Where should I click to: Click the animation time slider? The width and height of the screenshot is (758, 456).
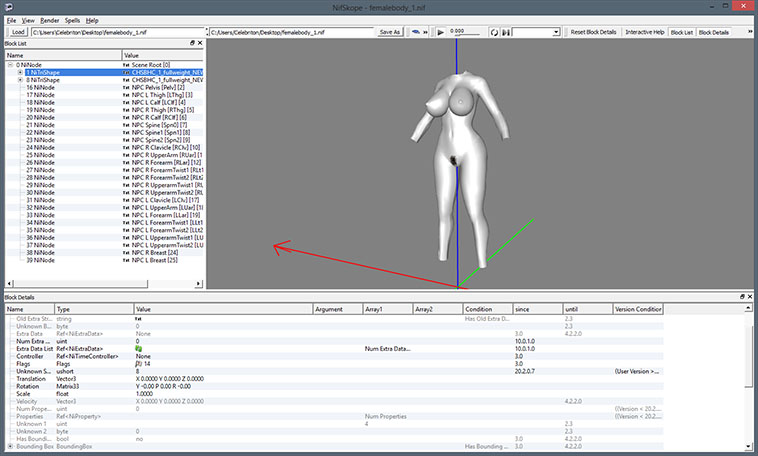click(x=466, y=32)
